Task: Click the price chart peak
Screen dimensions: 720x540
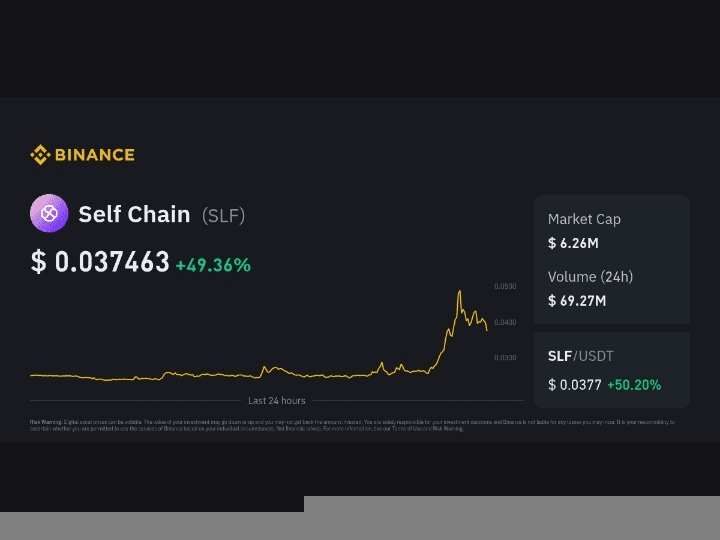Action: point(459,292)
